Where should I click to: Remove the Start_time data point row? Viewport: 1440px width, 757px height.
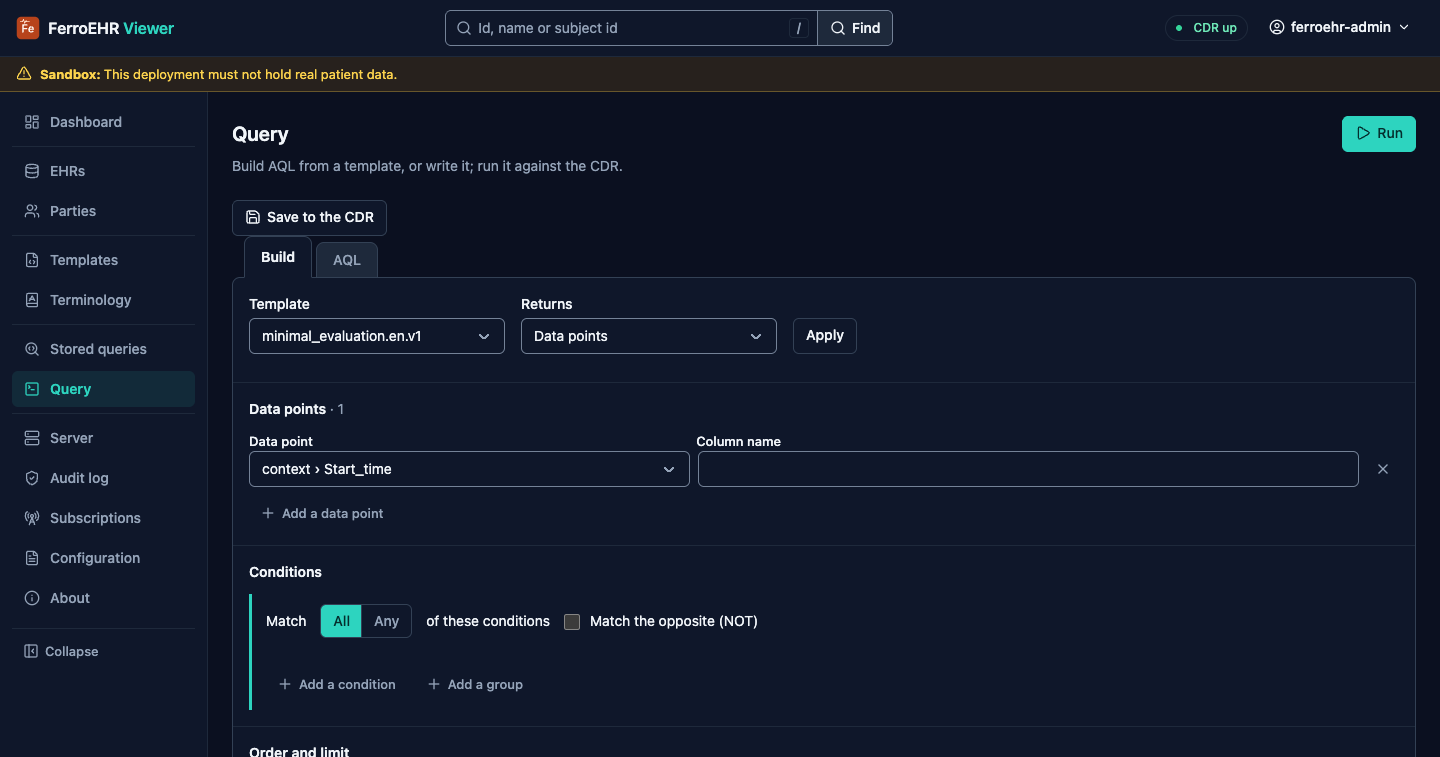[x=1383, y=469]
